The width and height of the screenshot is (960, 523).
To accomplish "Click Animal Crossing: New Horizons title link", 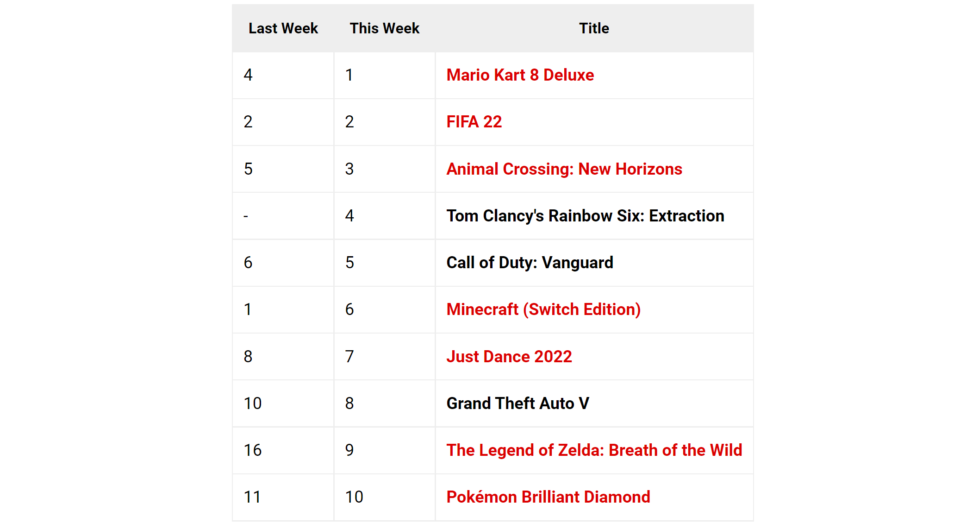I will coord(564,169).
